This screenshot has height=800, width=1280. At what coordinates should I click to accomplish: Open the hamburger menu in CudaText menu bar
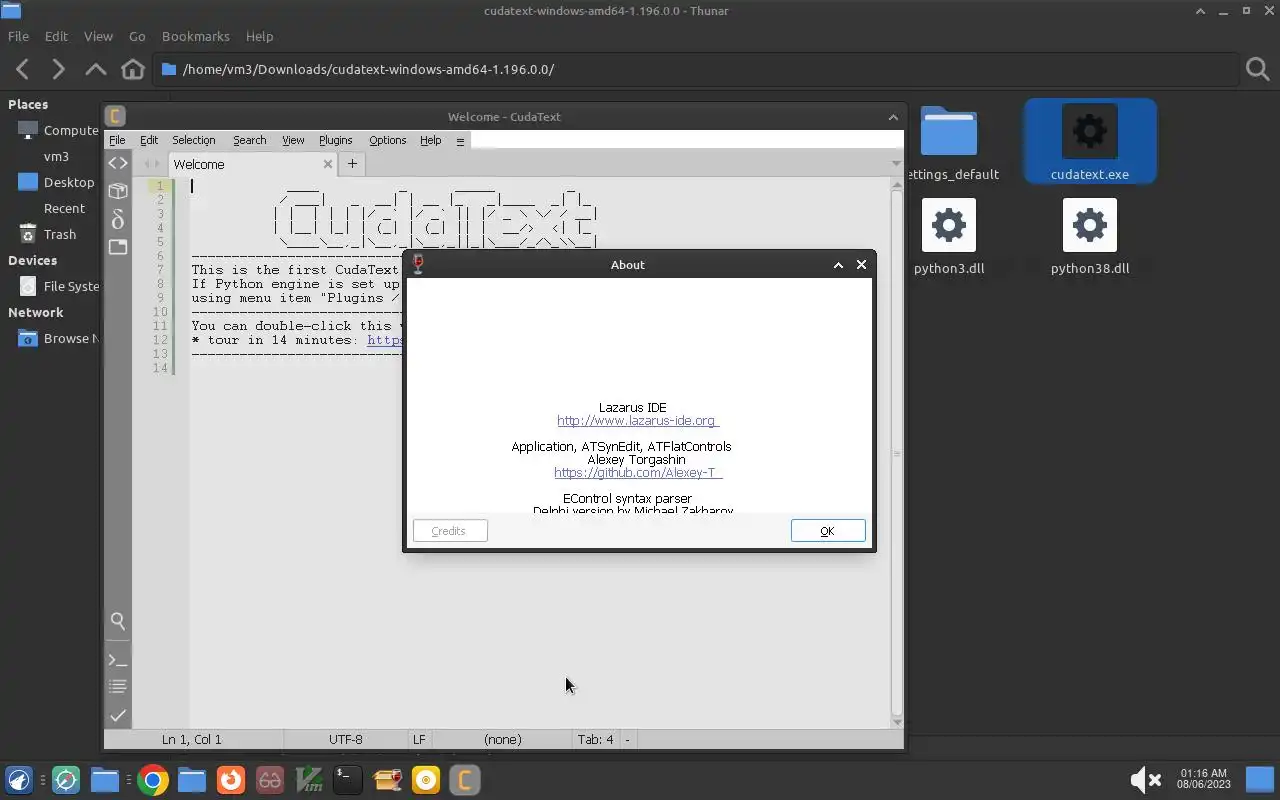(460, 140)
